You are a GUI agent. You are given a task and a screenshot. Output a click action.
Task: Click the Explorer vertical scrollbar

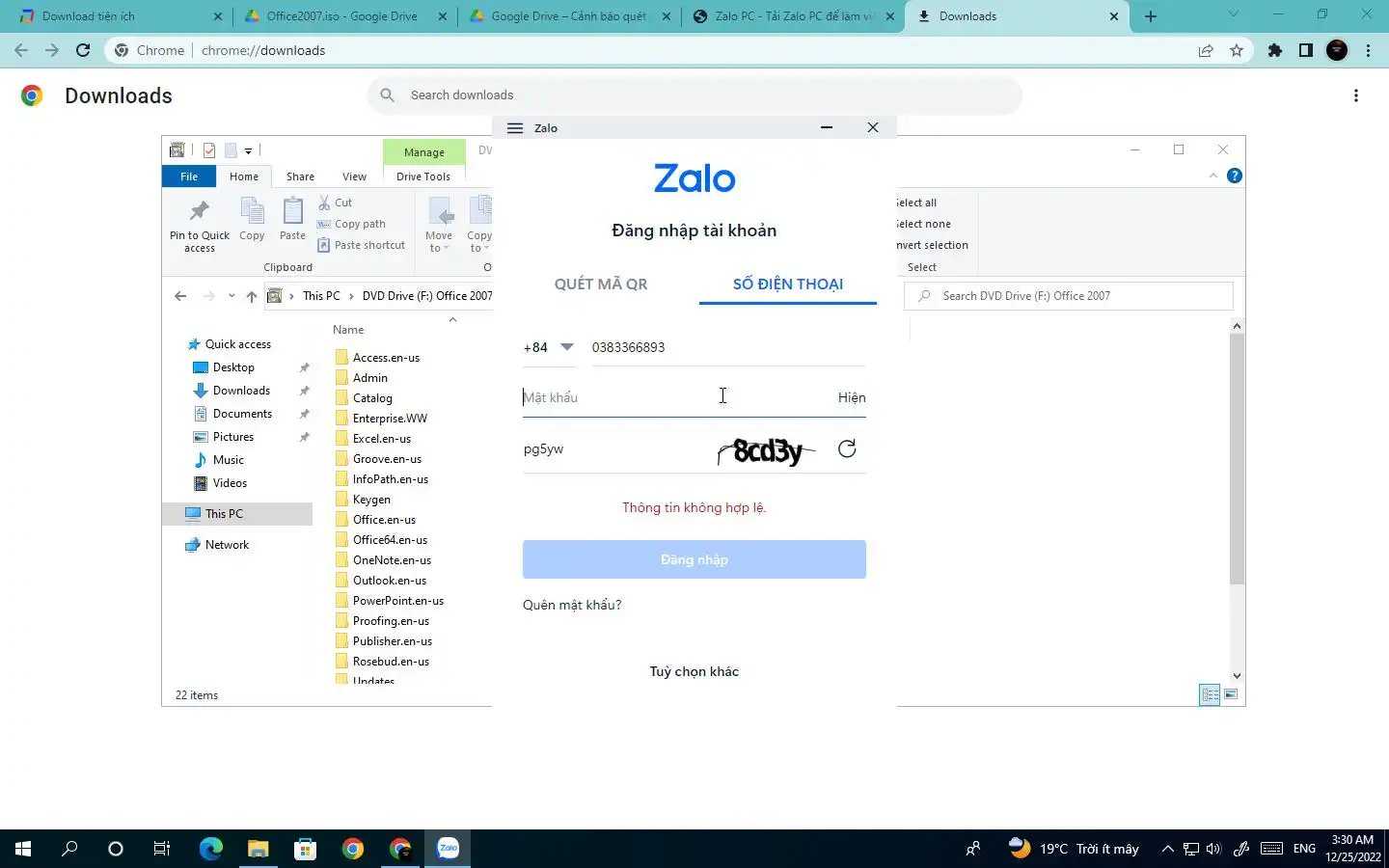1238,458
